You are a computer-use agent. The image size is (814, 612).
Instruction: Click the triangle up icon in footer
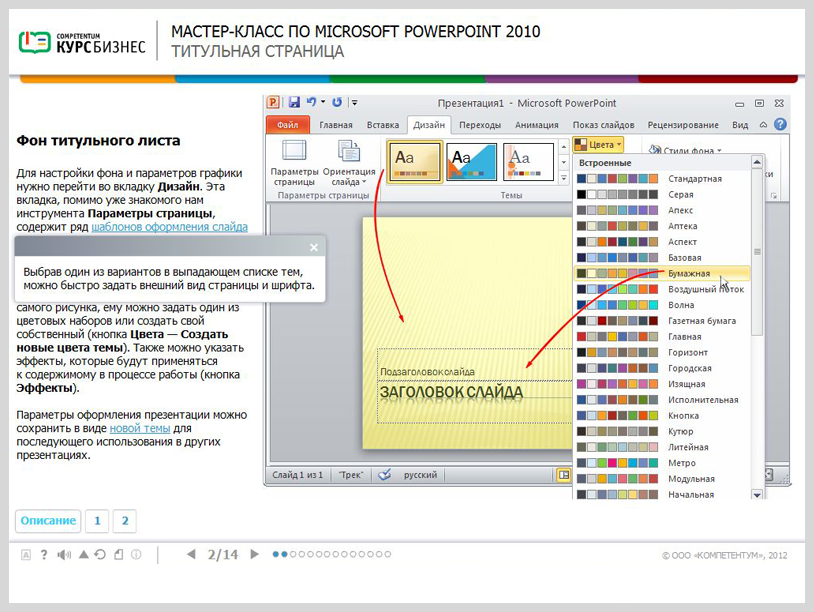pyautogui.click(x=84, y=554)
